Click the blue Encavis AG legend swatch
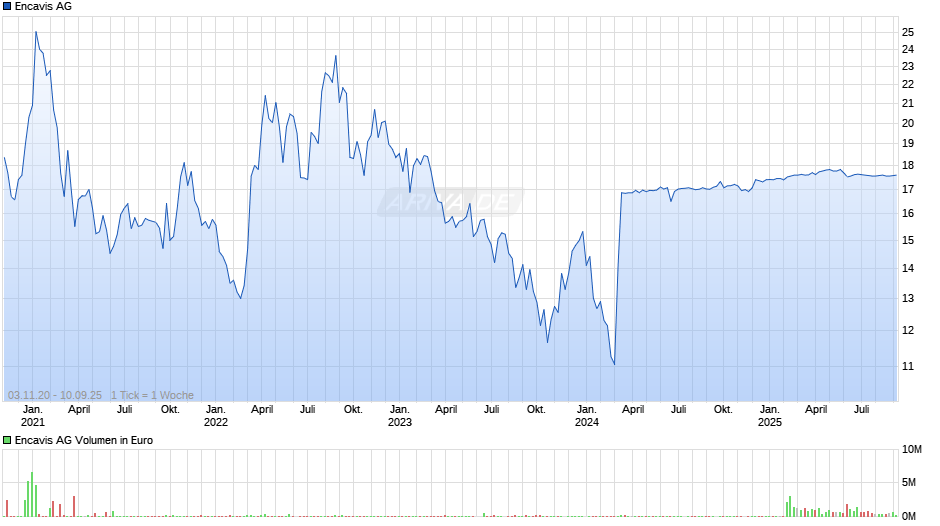This screenshot has width=940, height=526. (x=7, y=7)
